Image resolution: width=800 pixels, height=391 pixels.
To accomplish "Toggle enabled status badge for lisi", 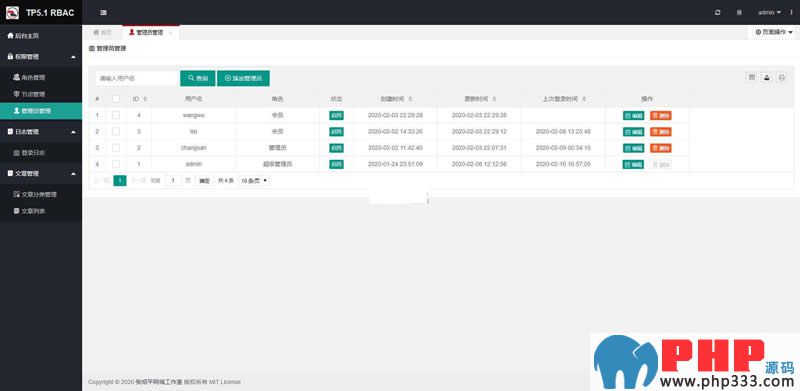I will coord(336,132).
